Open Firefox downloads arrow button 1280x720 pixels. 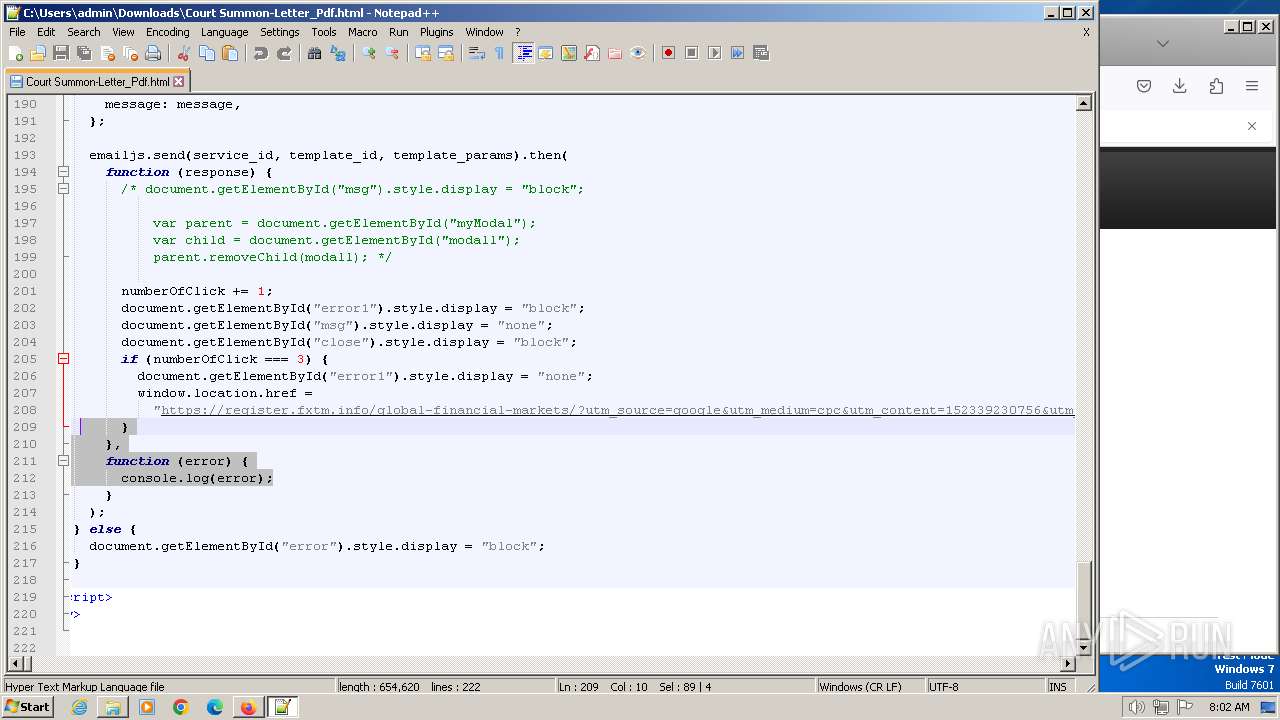pos(1180,86)
